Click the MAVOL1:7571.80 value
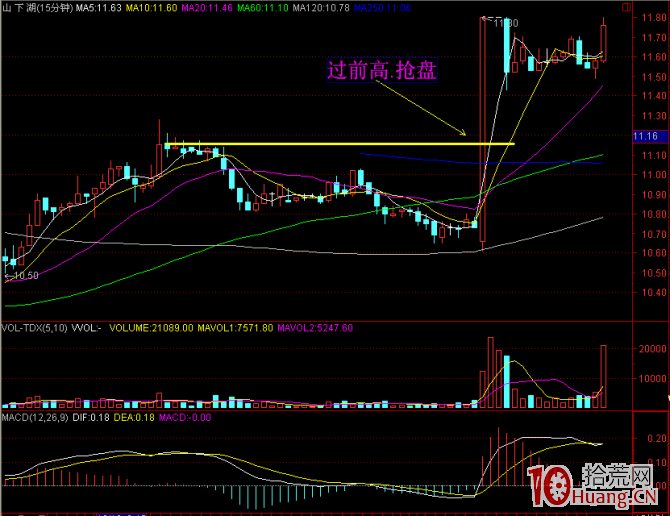The width and height of the screenshot is (670, 516). 235,328
